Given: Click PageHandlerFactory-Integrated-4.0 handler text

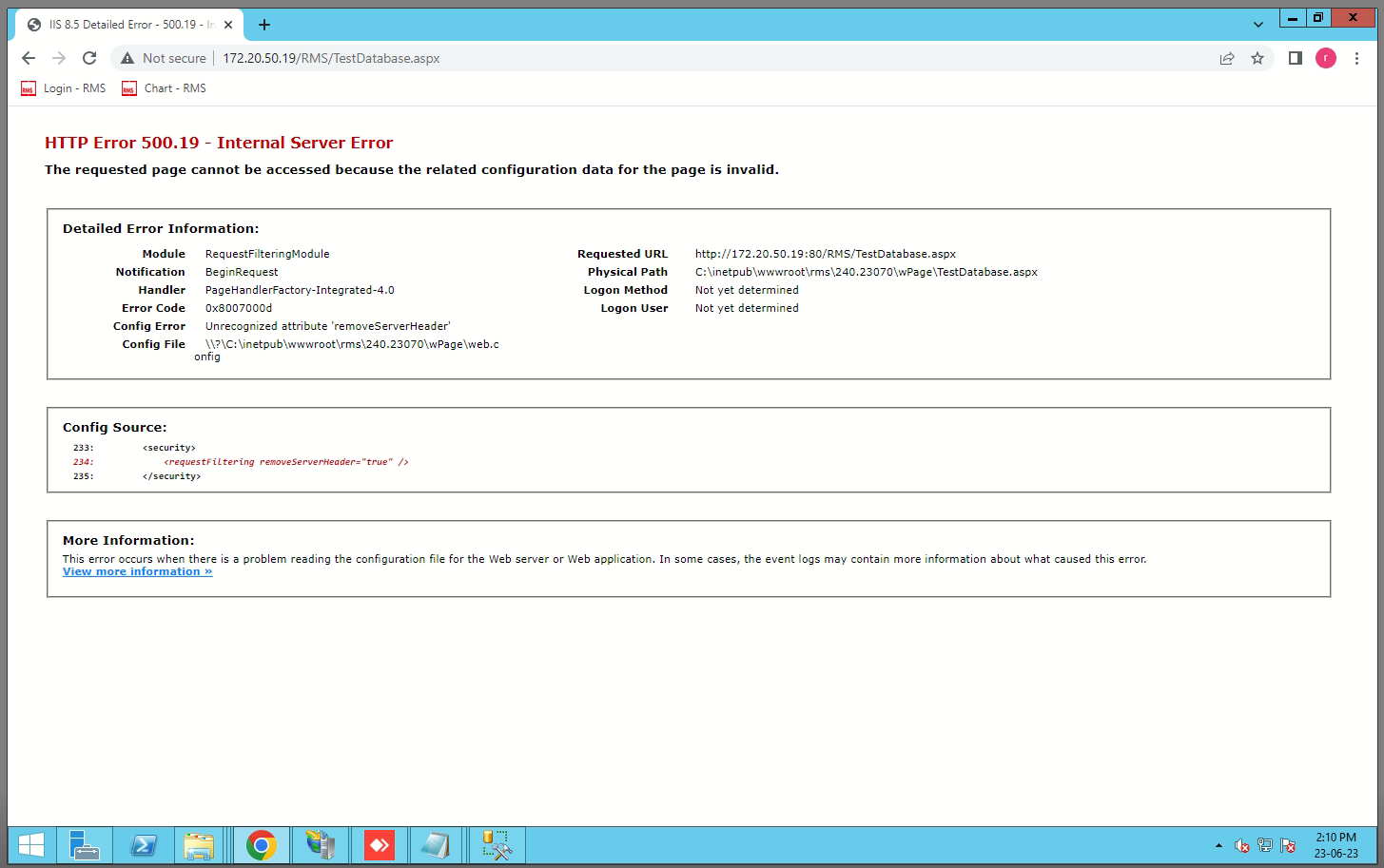Looking at the screenshot, I should tap(300, 290).
